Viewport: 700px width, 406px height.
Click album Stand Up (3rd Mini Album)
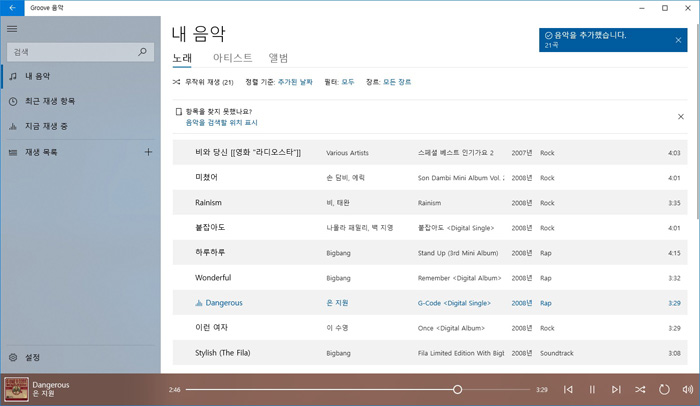pos(458,253)
